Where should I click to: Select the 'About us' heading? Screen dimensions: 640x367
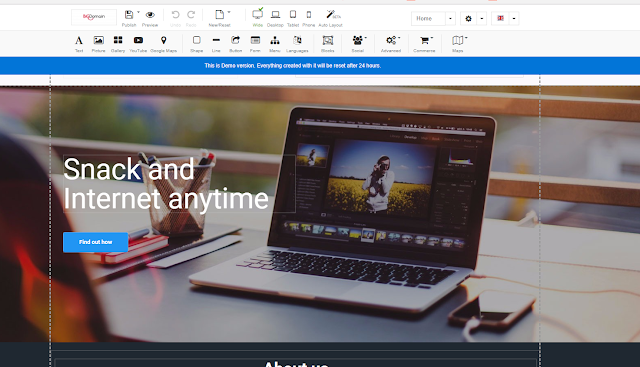click(x=296, y=364)
